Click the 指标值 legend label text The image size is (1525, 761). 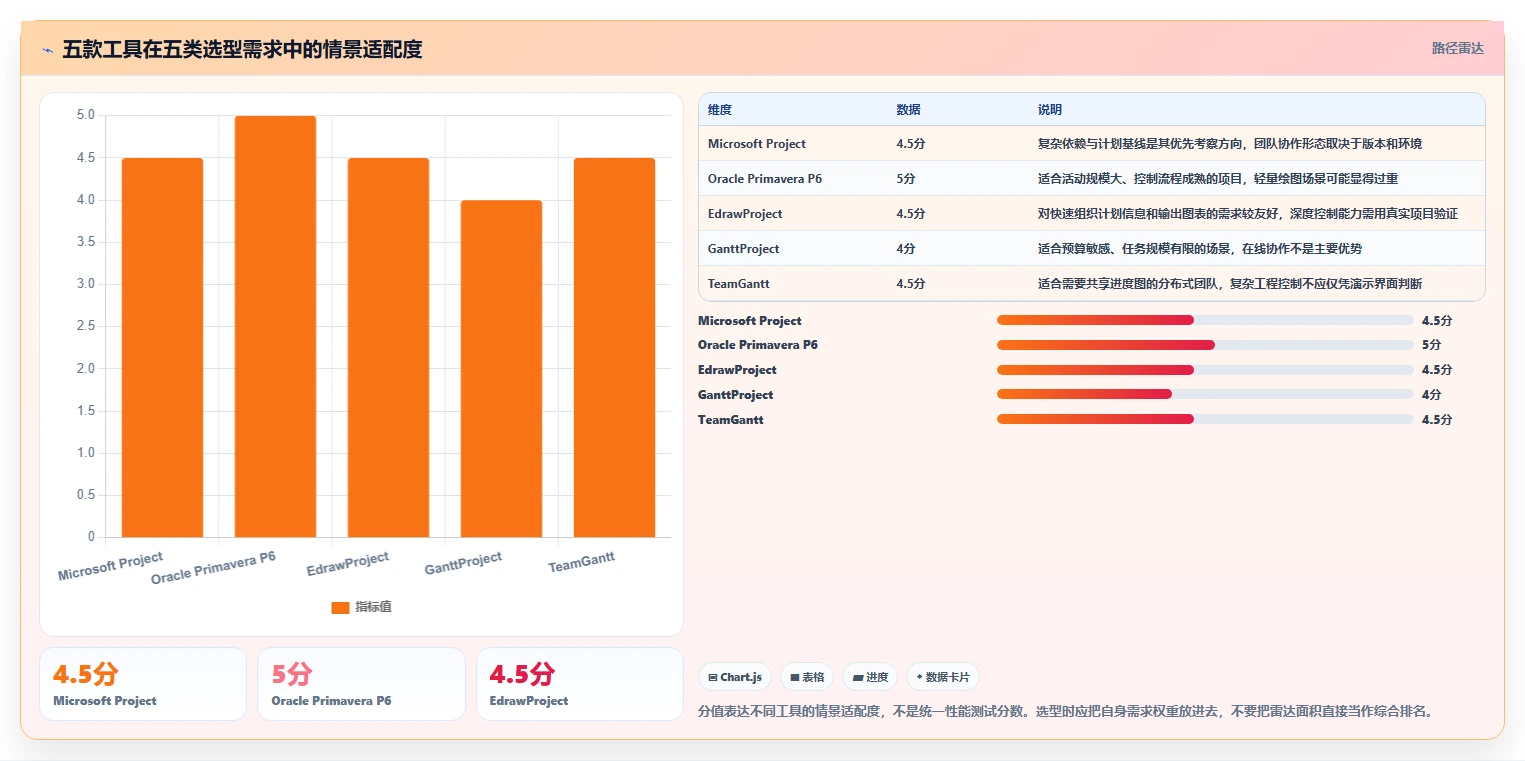pyautogui.click(x=373, y=607)
